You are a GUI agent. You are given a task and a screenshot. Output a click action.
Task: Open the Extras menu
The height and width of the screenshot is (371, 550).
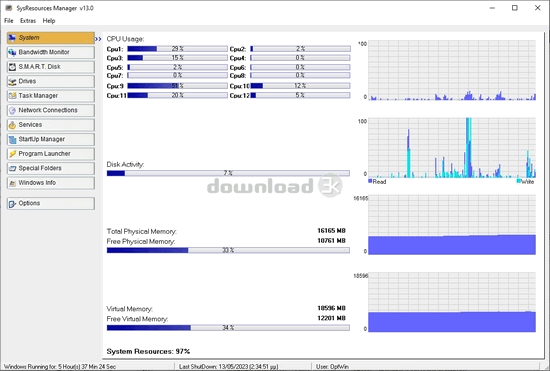[28, 21]
